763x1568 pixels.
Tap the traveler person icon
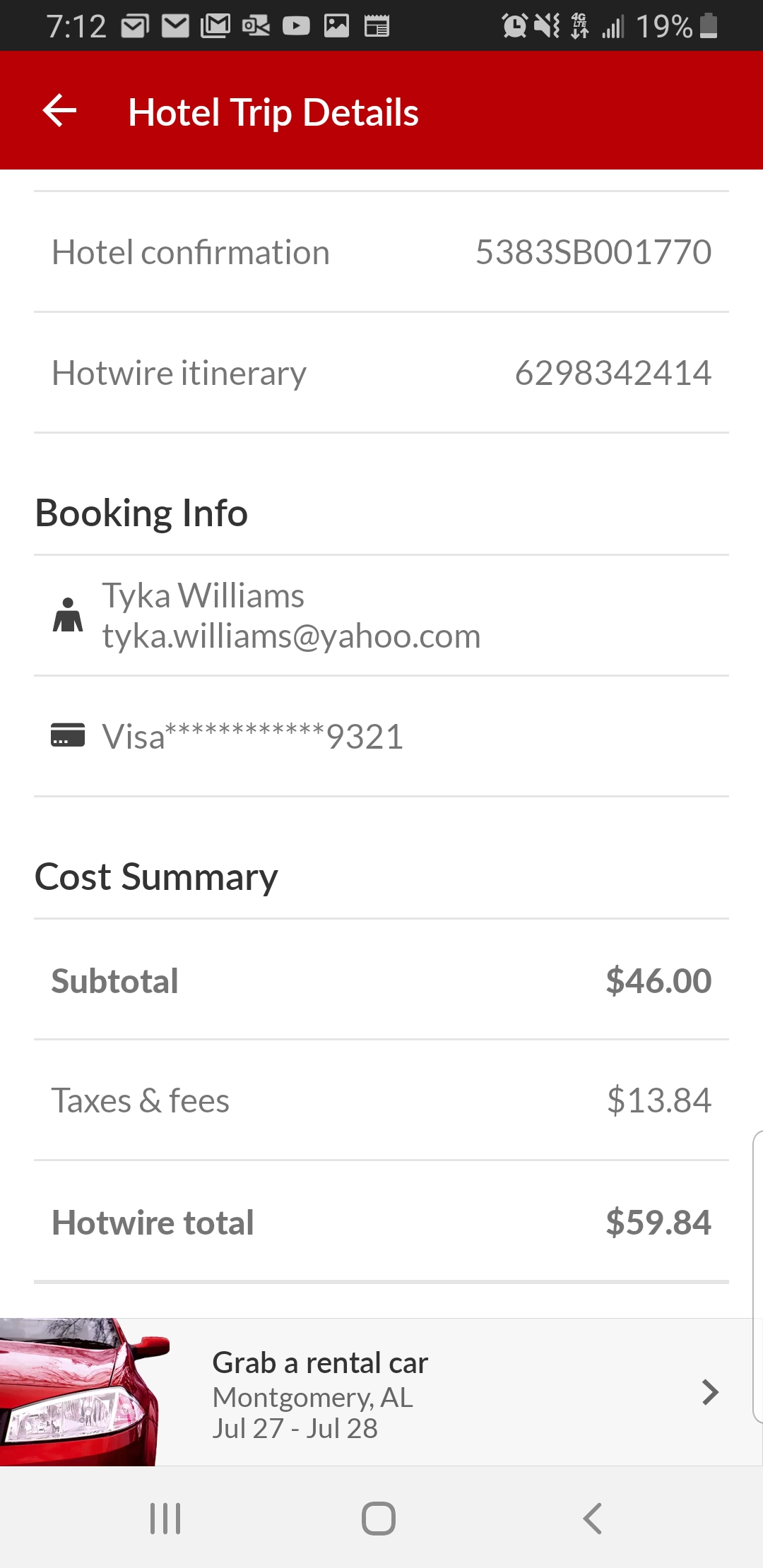[68, 615]
